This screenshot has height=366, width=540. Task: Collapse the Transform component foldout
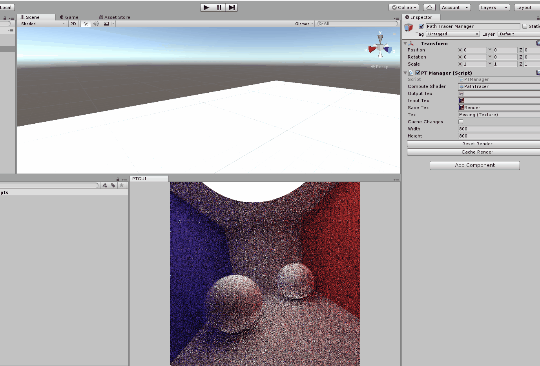pos(405,43)
